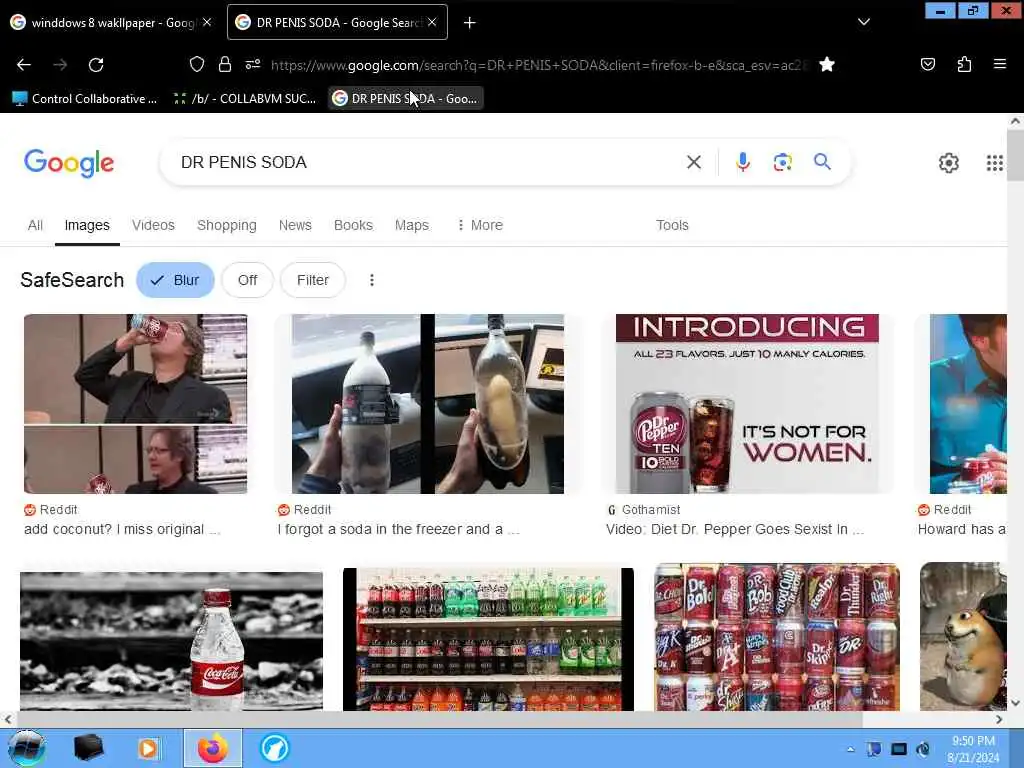This screenshot has height=768, width=1024.
Task: Open the Firefox taskbar icon
Action: click(213, 748)
